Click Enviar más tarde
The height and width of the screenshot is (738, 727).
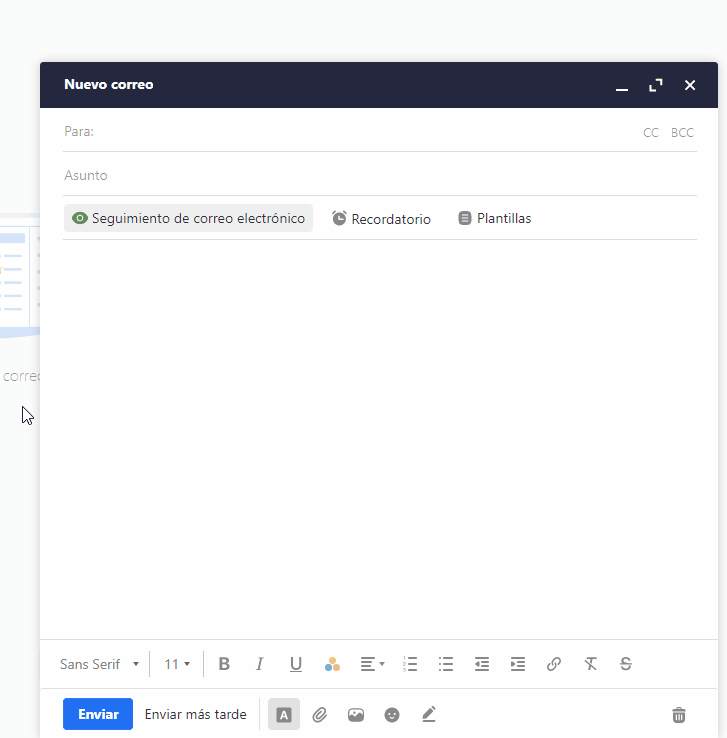tap(196, 714)
